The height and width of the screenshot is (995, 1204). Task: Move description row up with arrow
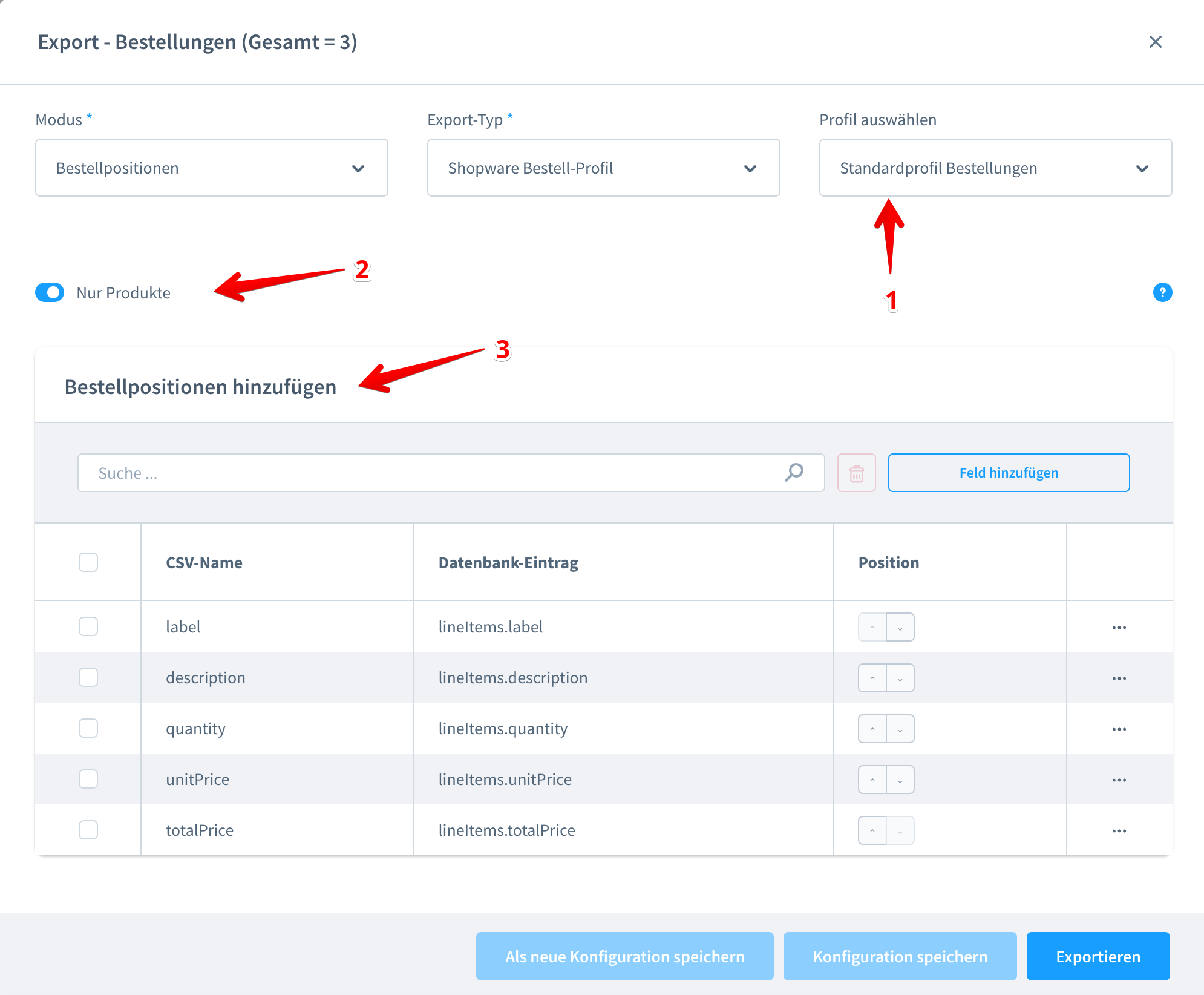point(872,678)
